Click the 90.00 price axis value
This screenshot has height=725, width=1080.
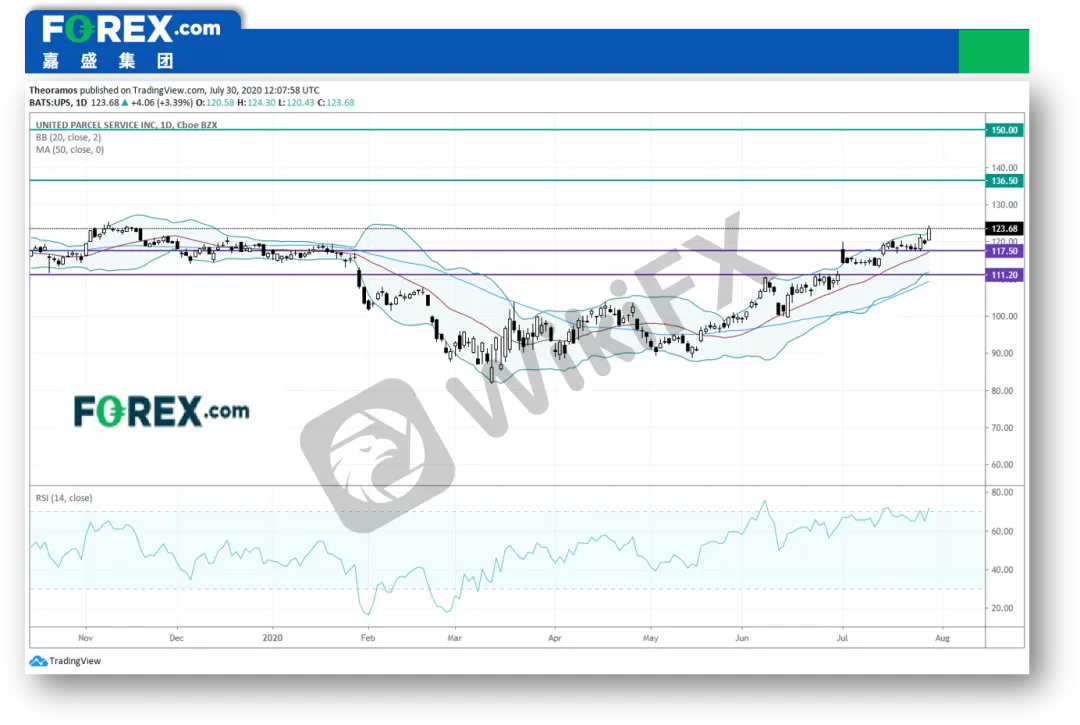pos(1004,354)
